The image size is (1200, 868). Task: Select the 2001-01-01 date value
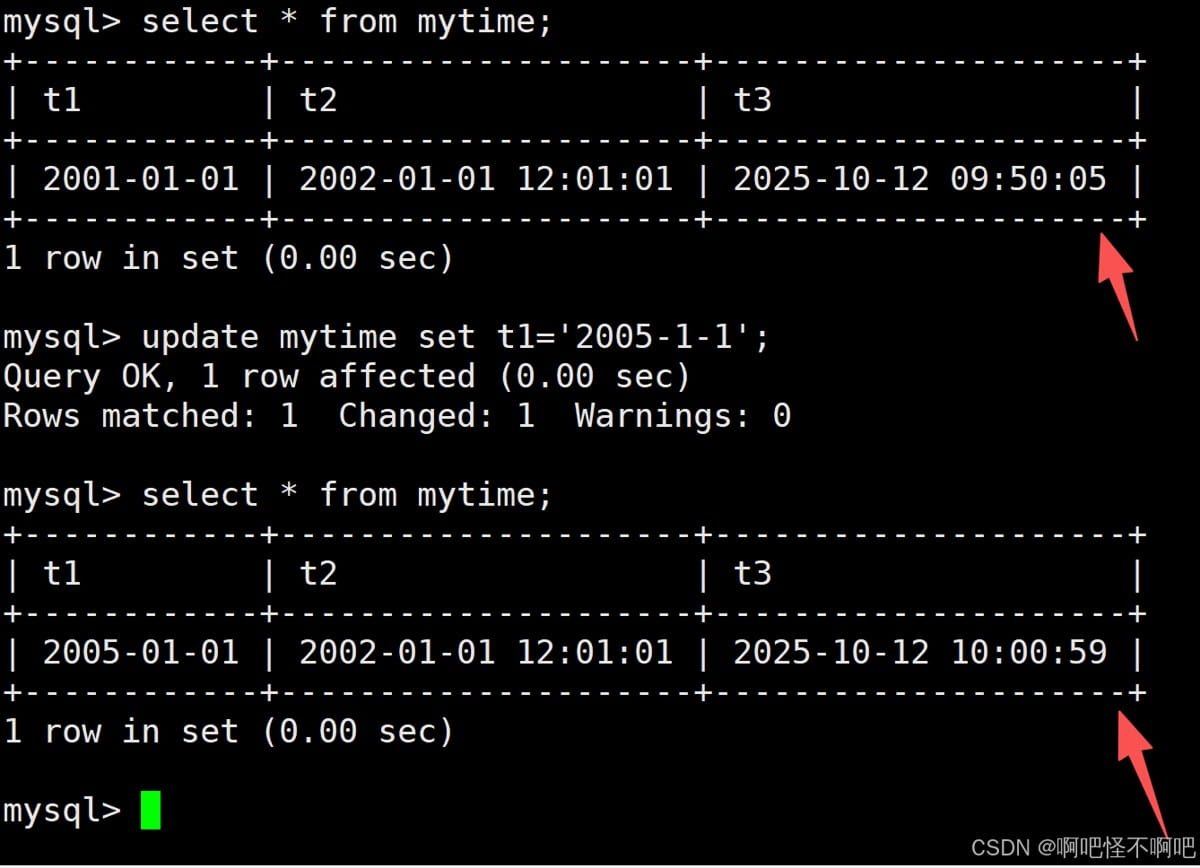click(140, 179)
